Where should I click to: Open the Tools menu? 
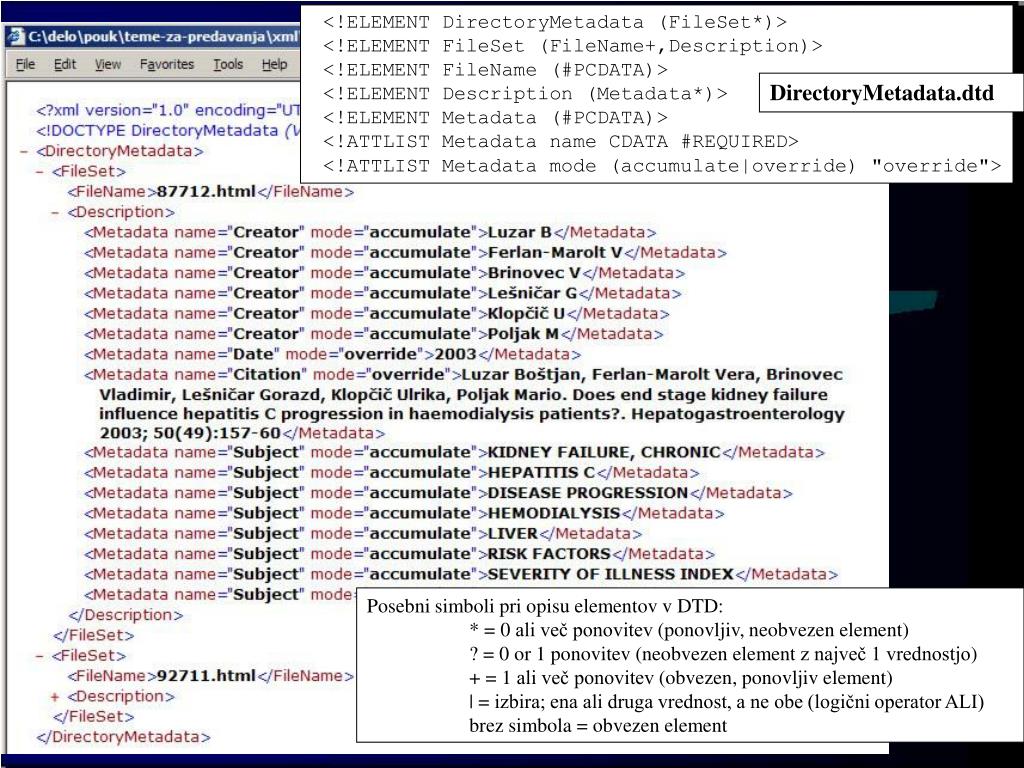(228, 64)
